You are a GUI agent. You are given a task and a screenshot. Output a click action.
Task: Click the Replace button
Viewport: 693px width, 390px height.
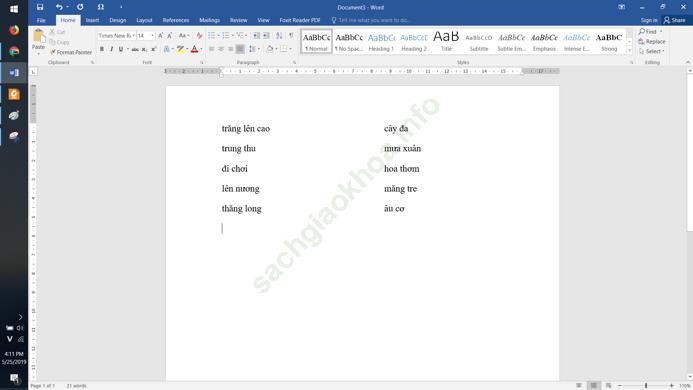(x=652, y=42)
